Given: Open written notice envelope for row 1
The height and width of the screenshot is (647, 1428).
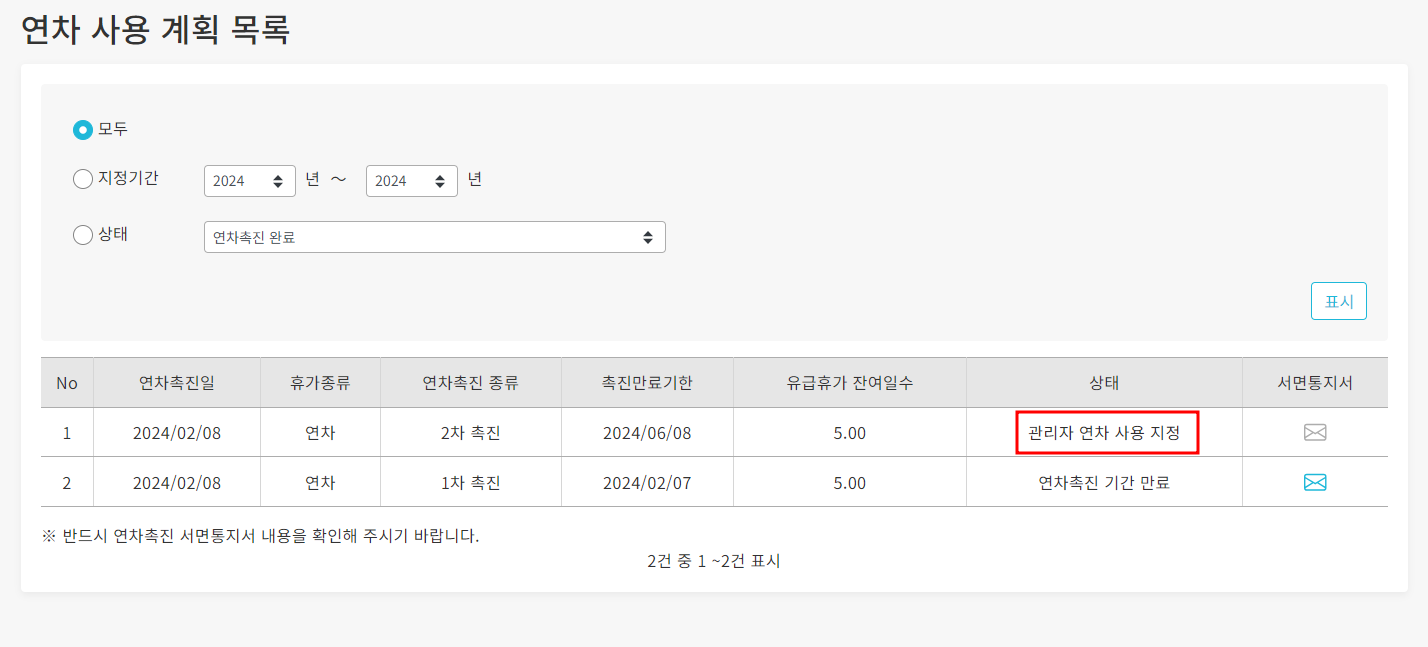Looking at the screenshot, I should coord(1315,433).
